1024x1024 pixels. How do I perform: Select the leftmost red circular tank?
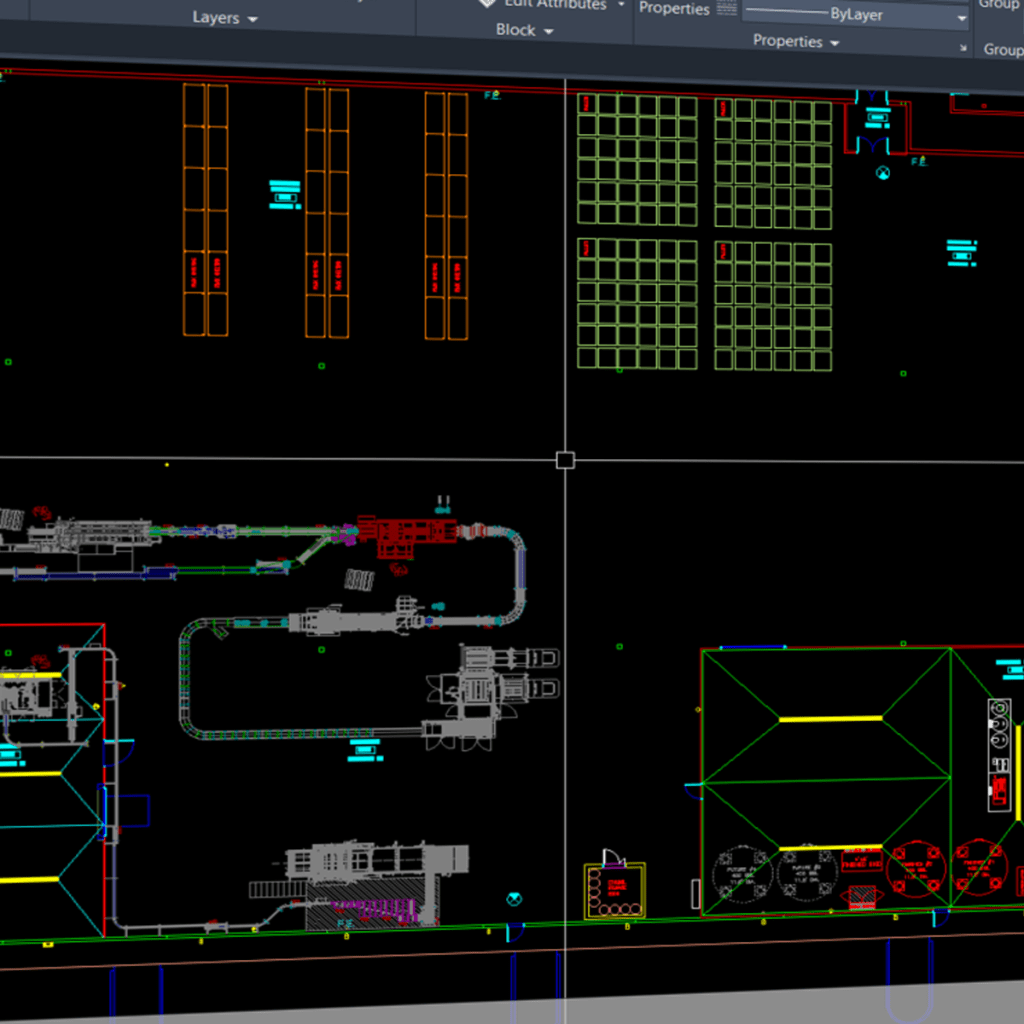click(x=915, y=867)
